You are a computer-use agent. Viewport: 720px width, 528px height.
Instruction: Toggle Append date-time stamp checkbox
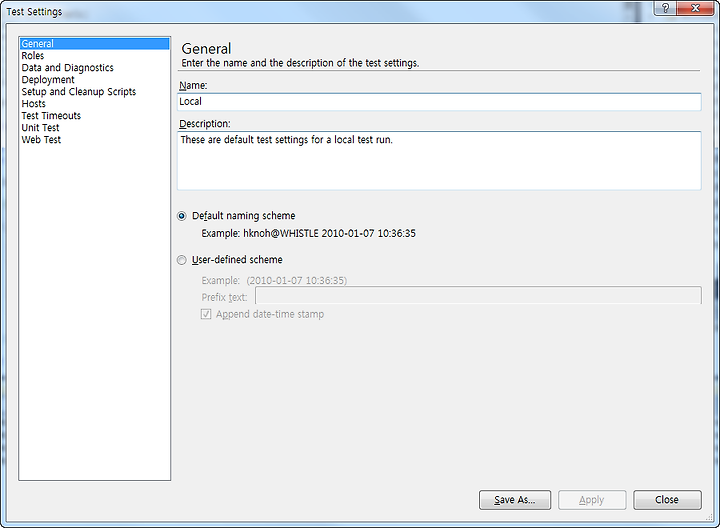click(206, 314)
